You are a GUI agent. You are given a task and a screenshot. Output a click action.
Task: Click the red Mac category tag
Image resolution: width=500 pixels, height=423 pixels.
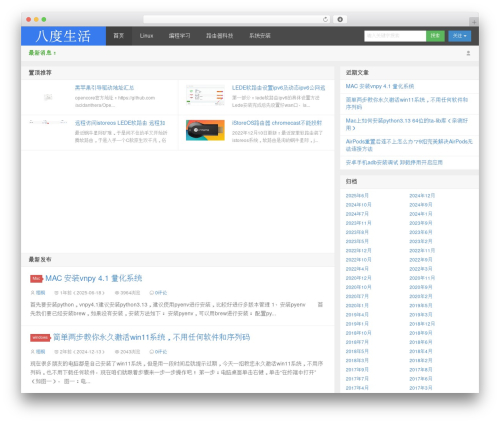coord(36,279)
